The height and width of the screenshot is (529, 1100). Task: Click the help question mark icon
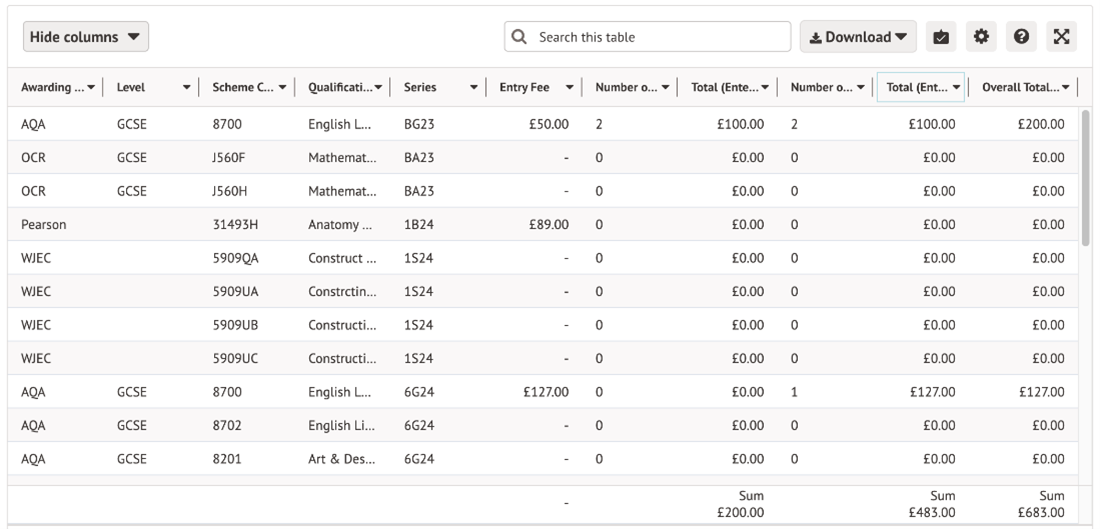click(x=1021, y=37)
